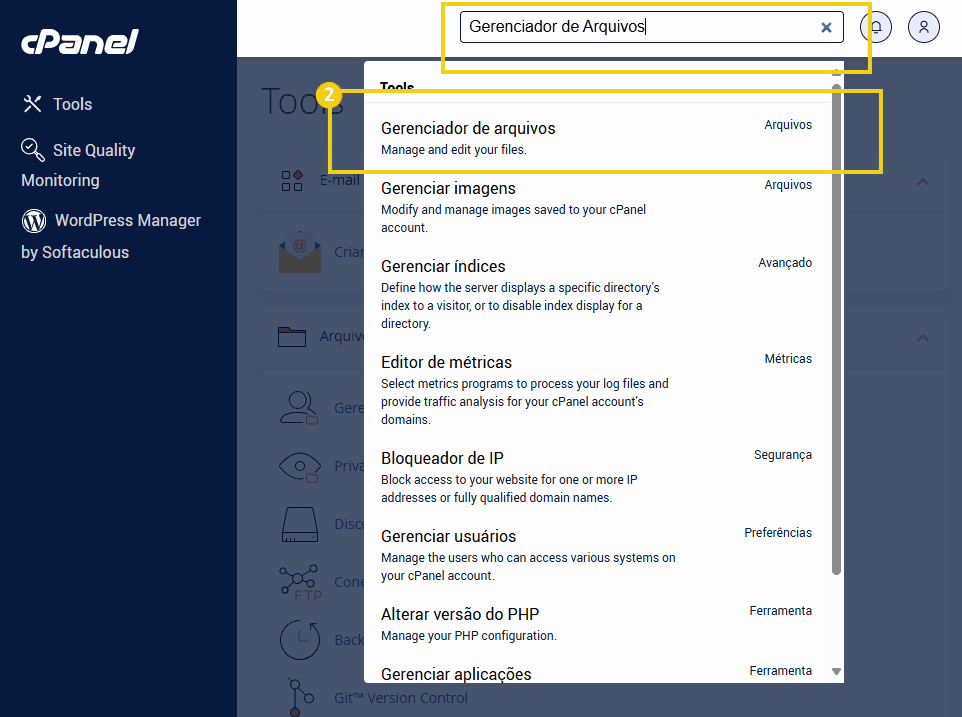This screenshot has height=717, width=962.
Task: Click the privacy eye icon in Arquivos section
Action: tap(300, 466)
